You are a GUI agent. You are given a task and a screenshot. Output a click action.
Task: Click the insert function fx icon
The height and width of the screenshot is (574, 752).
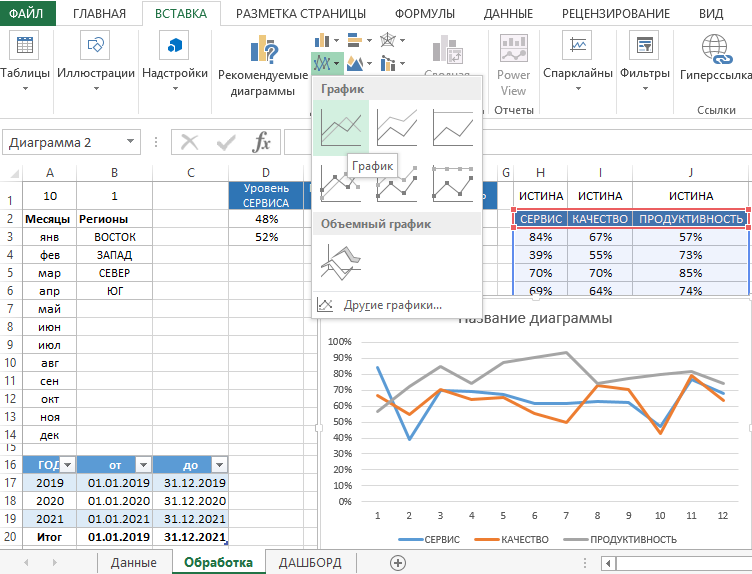[262, 143]
